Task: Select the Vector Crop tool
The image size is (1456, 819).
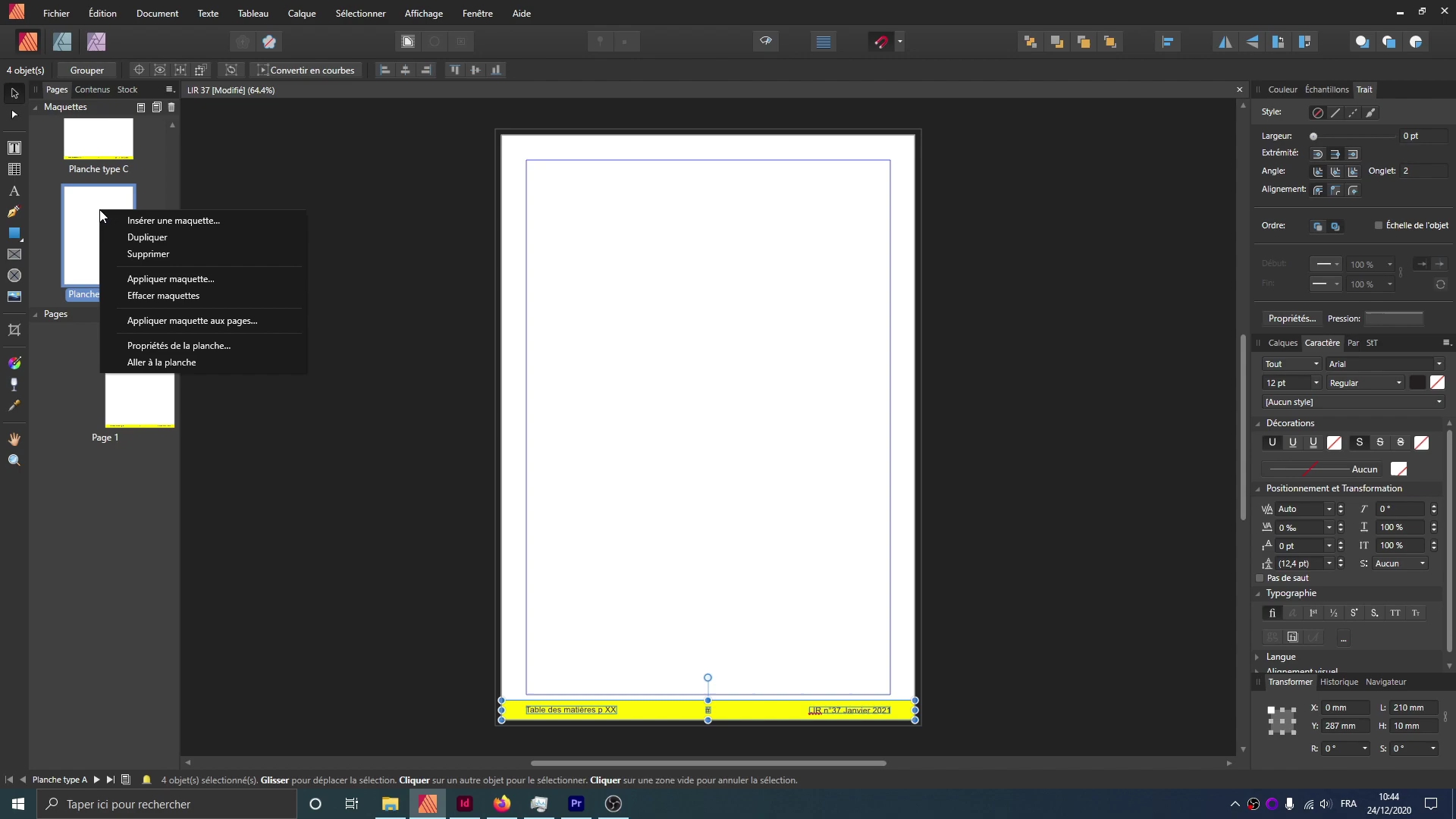Action: pyautogui.click(x=14, y=330)
